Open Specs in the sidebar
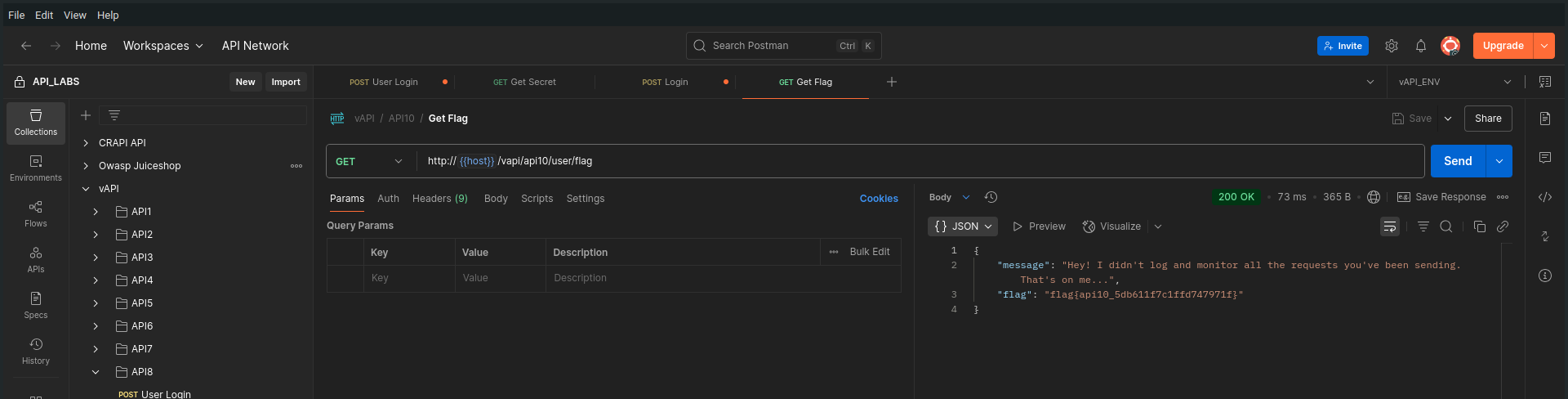Screen dimensions: 1568x399 [x=36, y=307]
